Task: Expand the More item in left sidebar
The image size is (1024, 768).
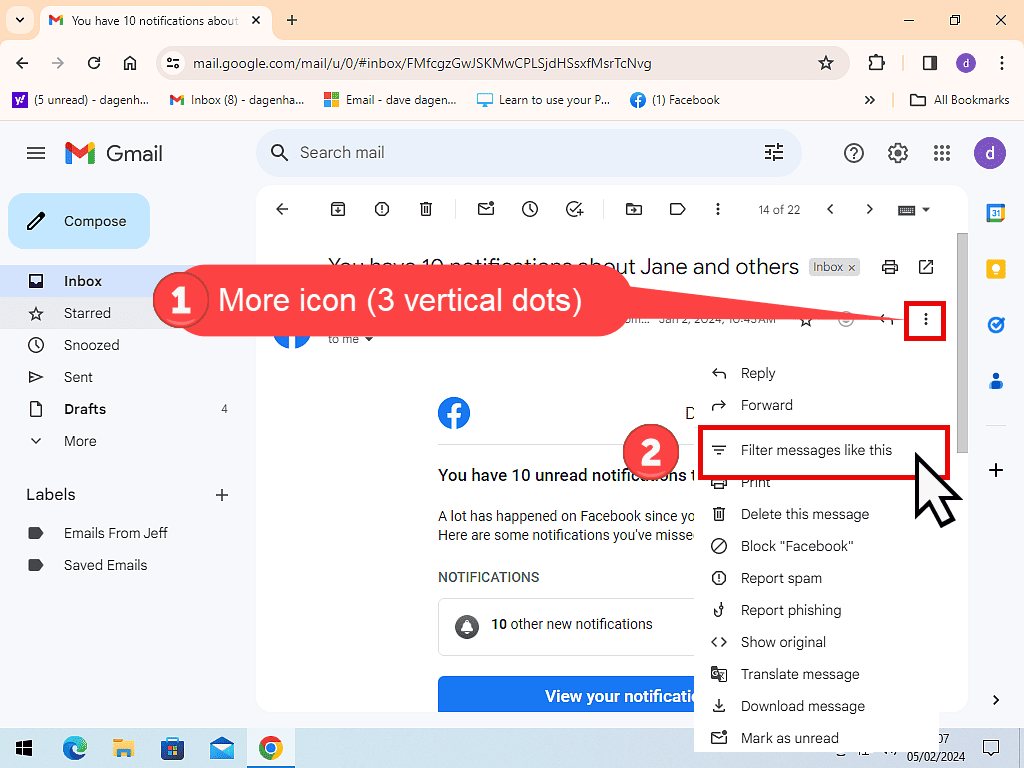Action: tap(80, 441)
